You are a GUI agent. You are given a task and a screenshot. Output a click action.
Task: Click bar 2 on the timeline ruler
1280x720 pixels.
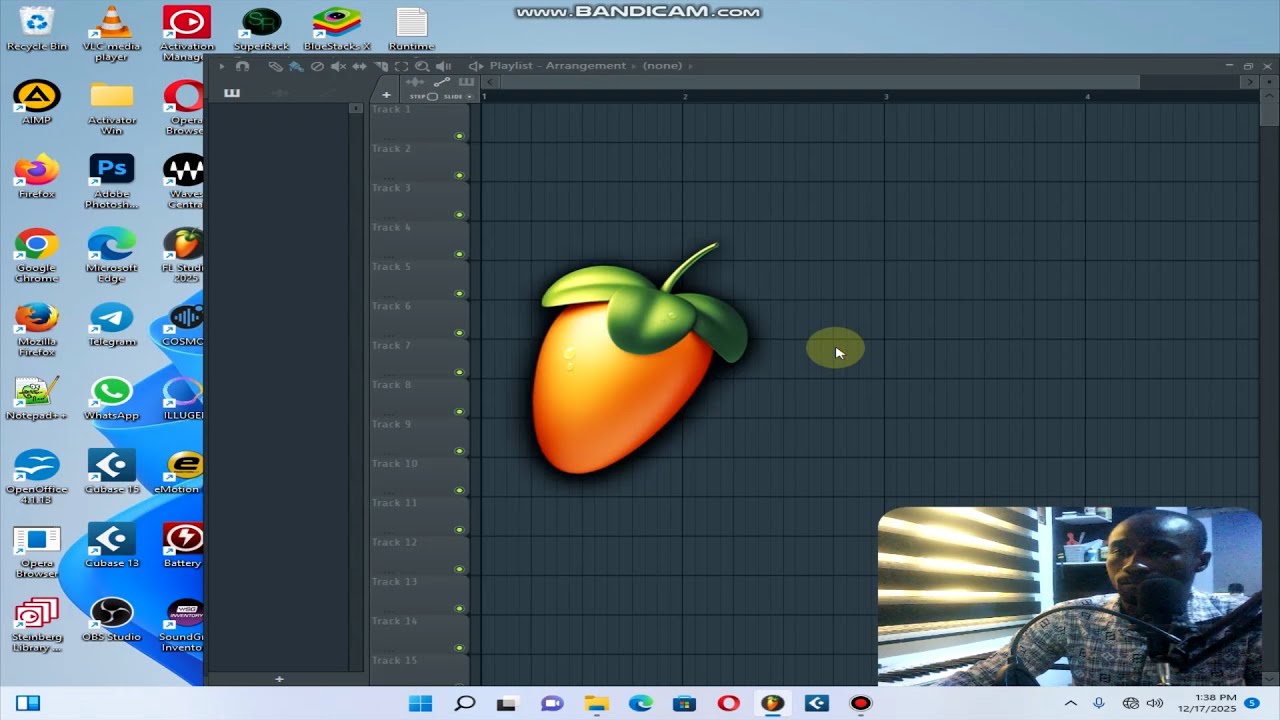tap(685, 96)
